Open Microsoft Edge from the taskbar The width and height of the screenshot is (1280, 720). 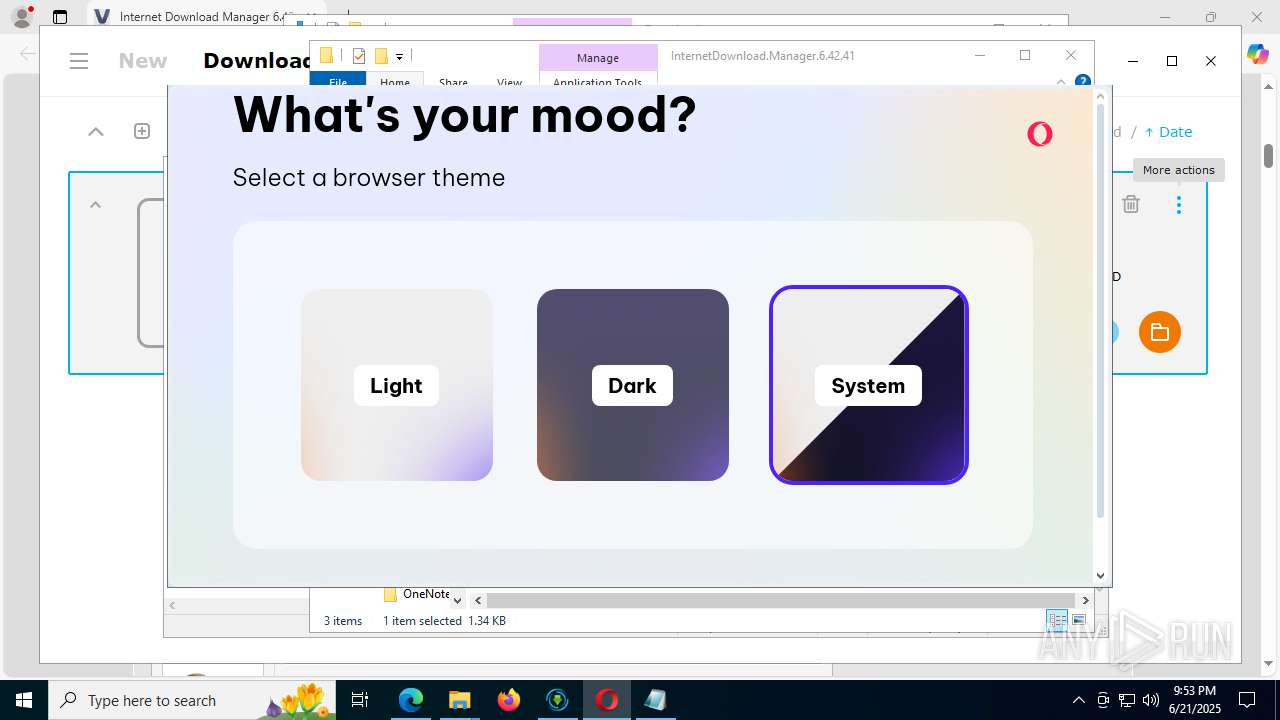(x=411, y=700)
